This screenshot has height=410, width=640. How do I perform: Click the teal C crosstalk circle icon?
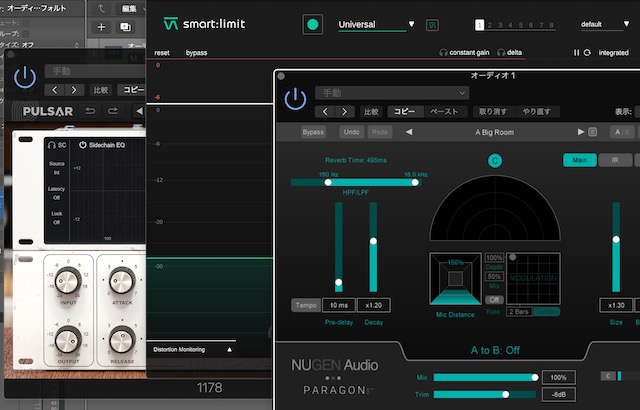(495, 160)
